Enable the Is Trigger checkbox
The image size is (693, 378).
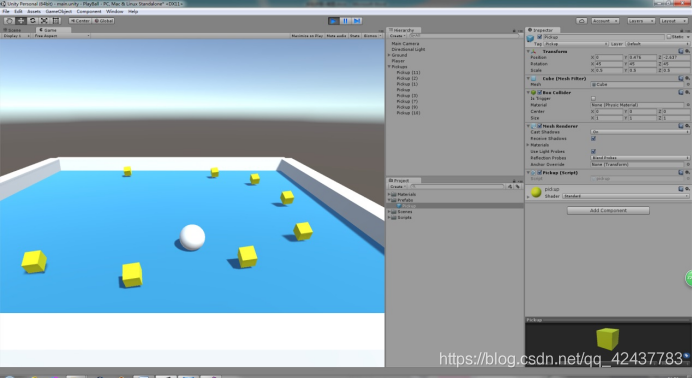pos(594,99)
